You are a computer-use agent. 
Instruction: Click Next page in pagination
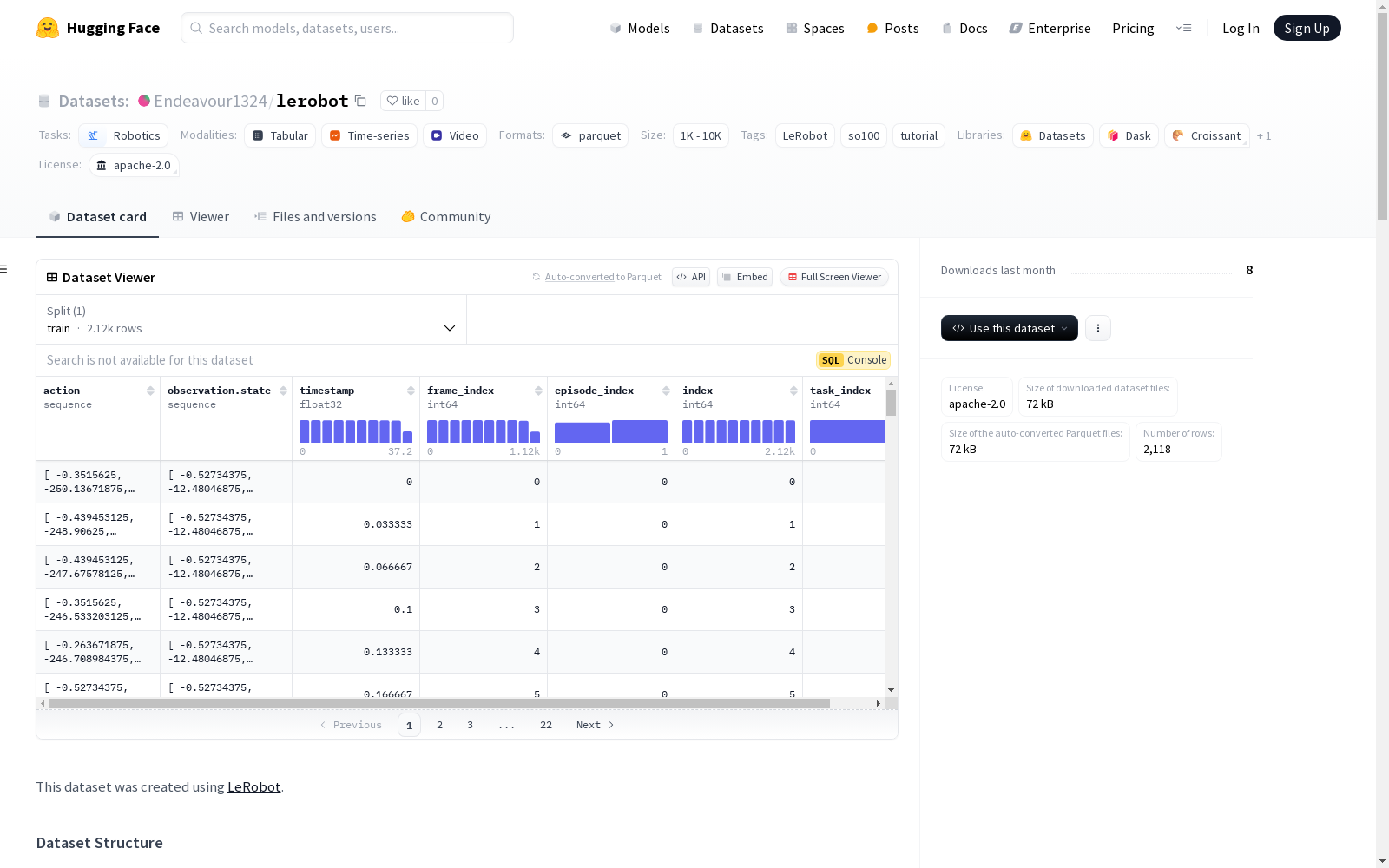click(x=596, y=725)
